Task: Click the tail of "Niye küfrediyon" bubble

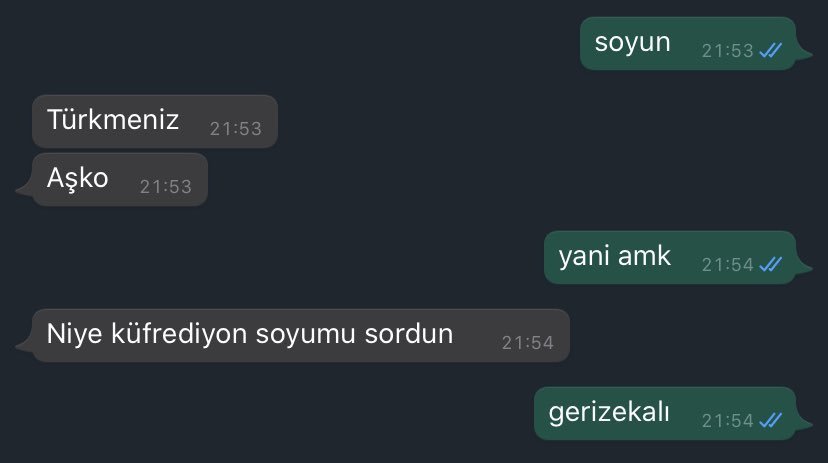Action: coord(25,345)
